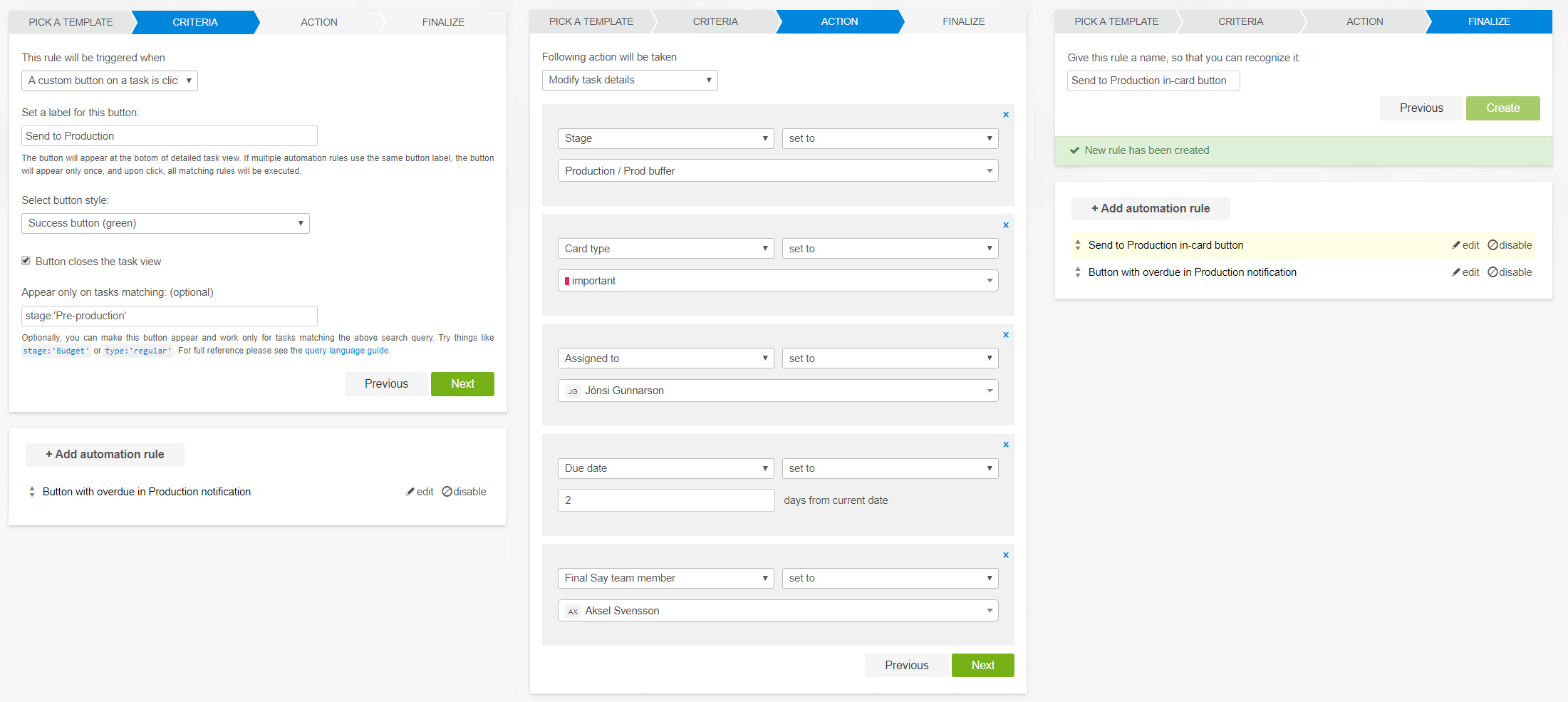Open the Select button style dropdown
The image size is (1568, 702).
point(165,223)
